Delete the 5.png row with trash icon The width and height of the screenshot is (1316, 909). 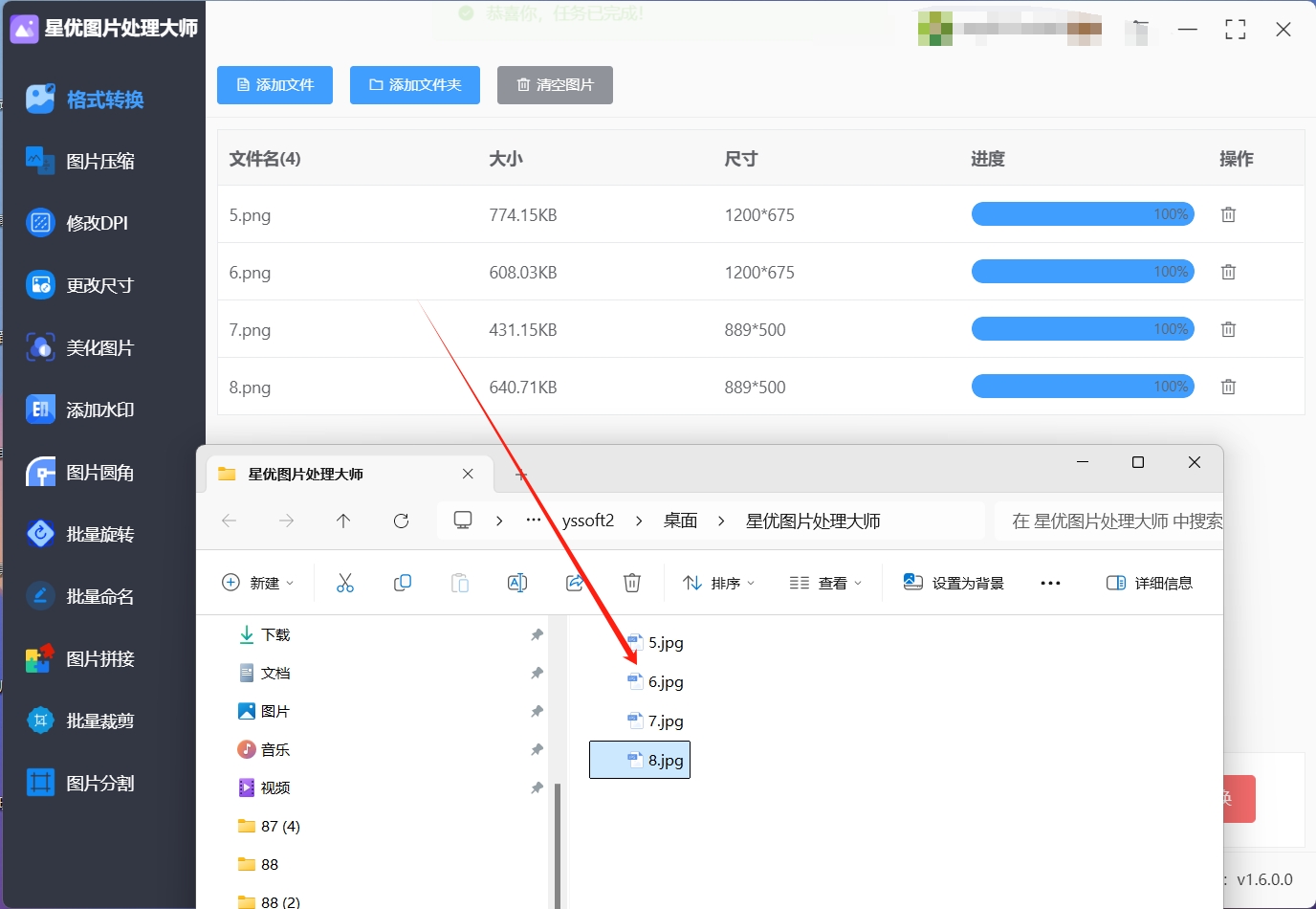[1228, 214]
